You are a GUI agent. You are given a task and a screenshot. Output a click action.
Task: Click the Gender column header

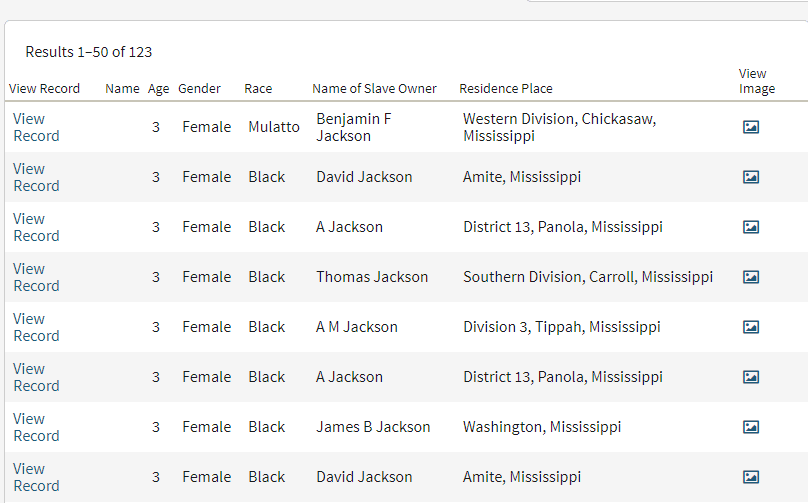click(x=199, y=89)
